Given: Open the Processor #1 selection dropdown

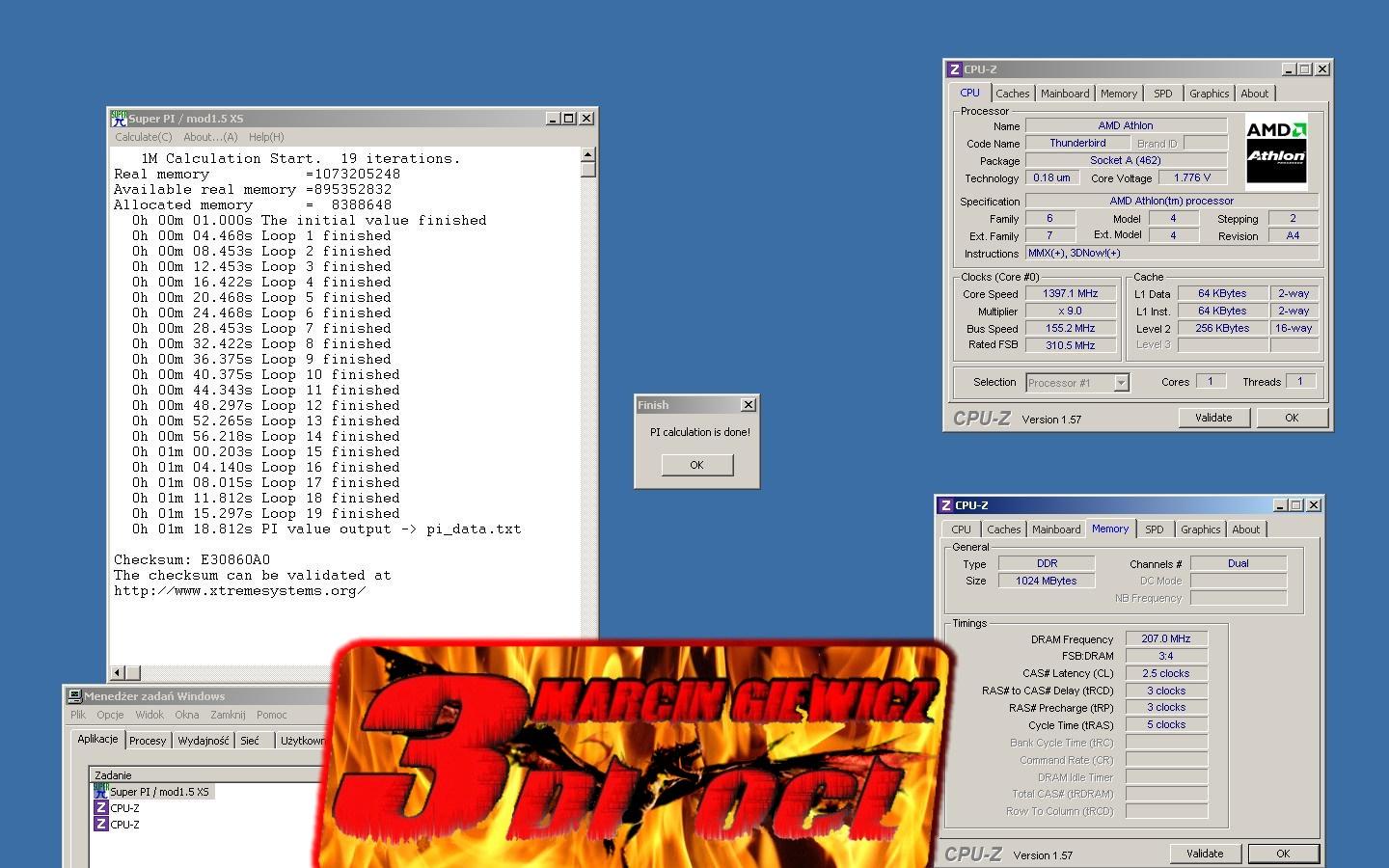Looking at the screenshot, I should click(x=1121, y=383).
